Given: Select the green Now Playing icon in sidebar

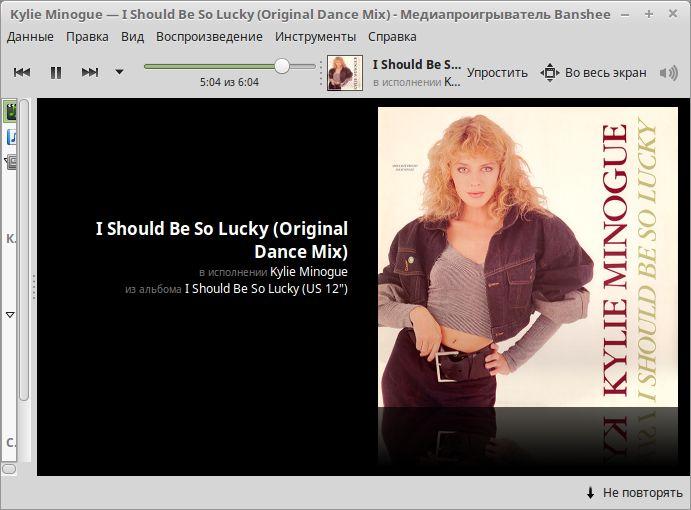Looking at the screenshot, I should [12, 112].
